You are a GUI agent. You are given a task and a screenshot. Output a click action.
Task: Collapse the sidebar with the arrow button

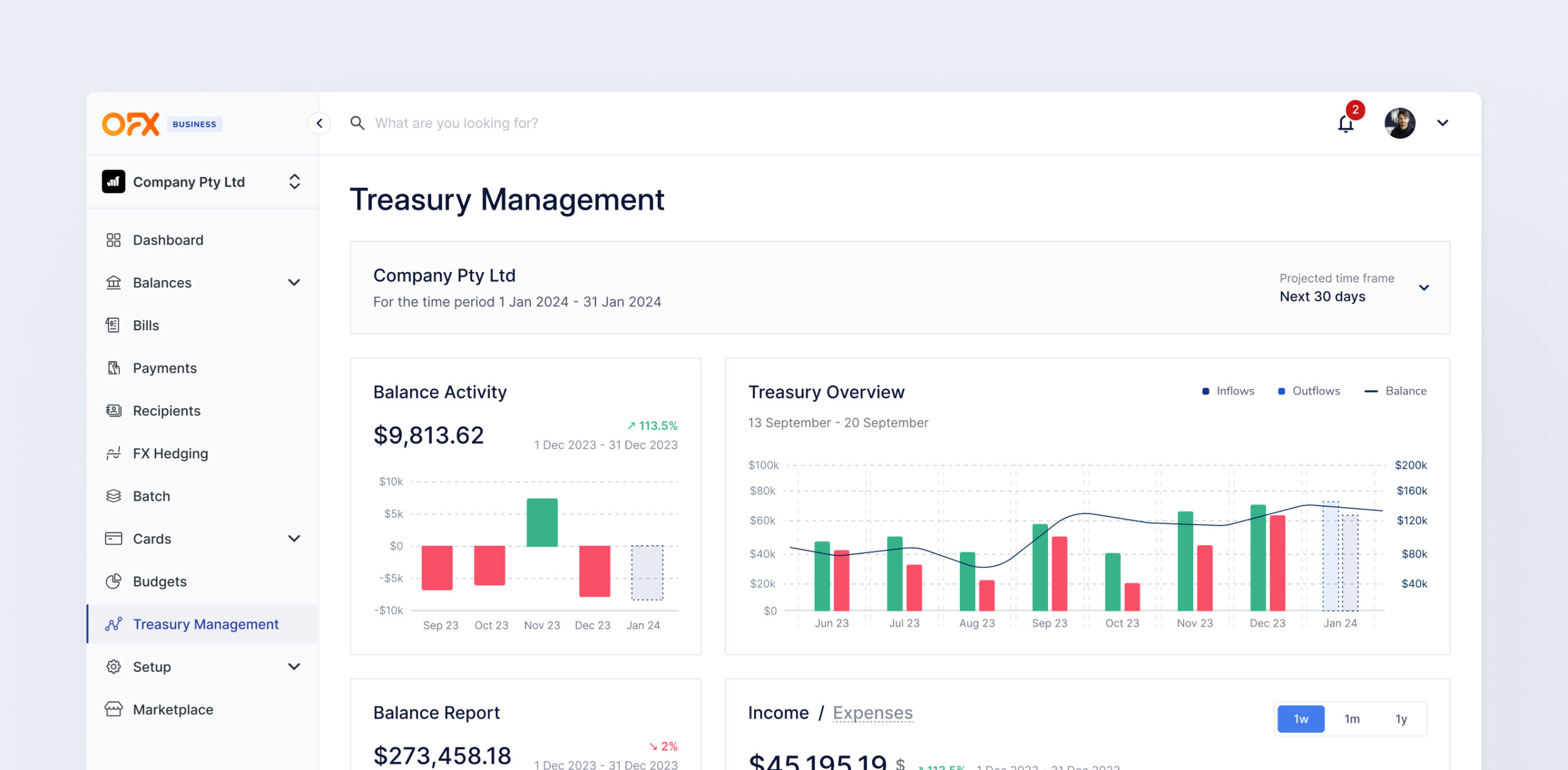click(319, 123)
